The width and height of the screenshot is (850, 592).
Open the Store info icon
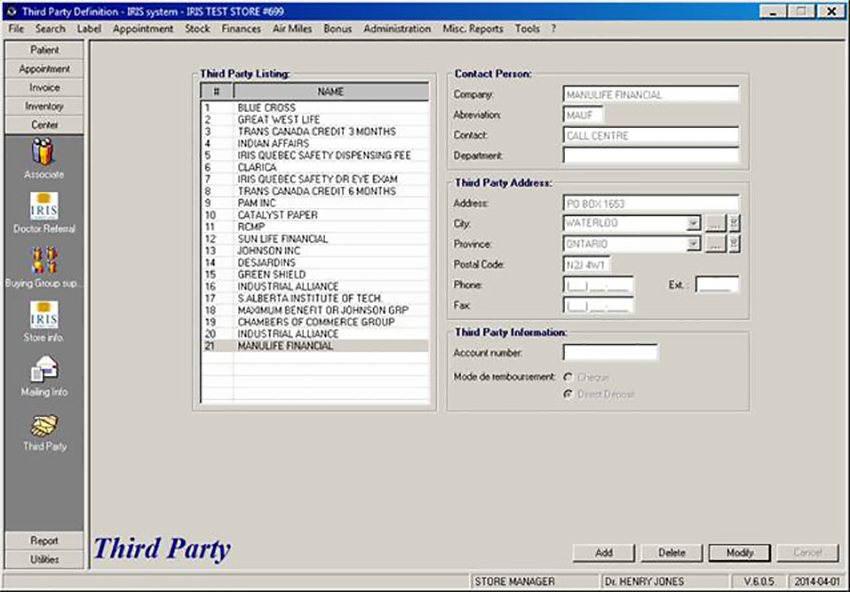pyautogui.click(x=44, y=315)
